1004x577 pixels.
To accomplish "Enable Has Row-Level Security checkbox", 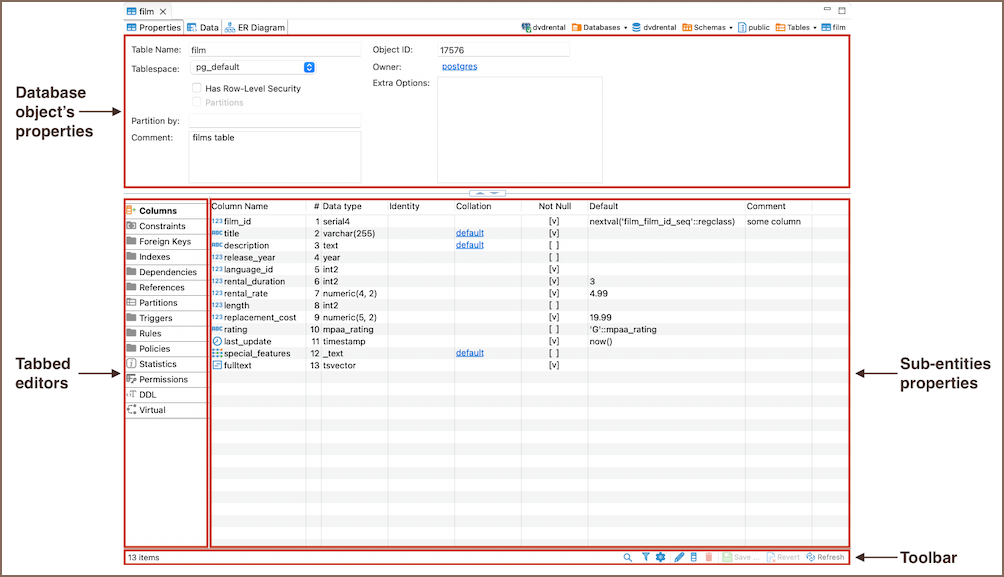I will tap(197, 88).
